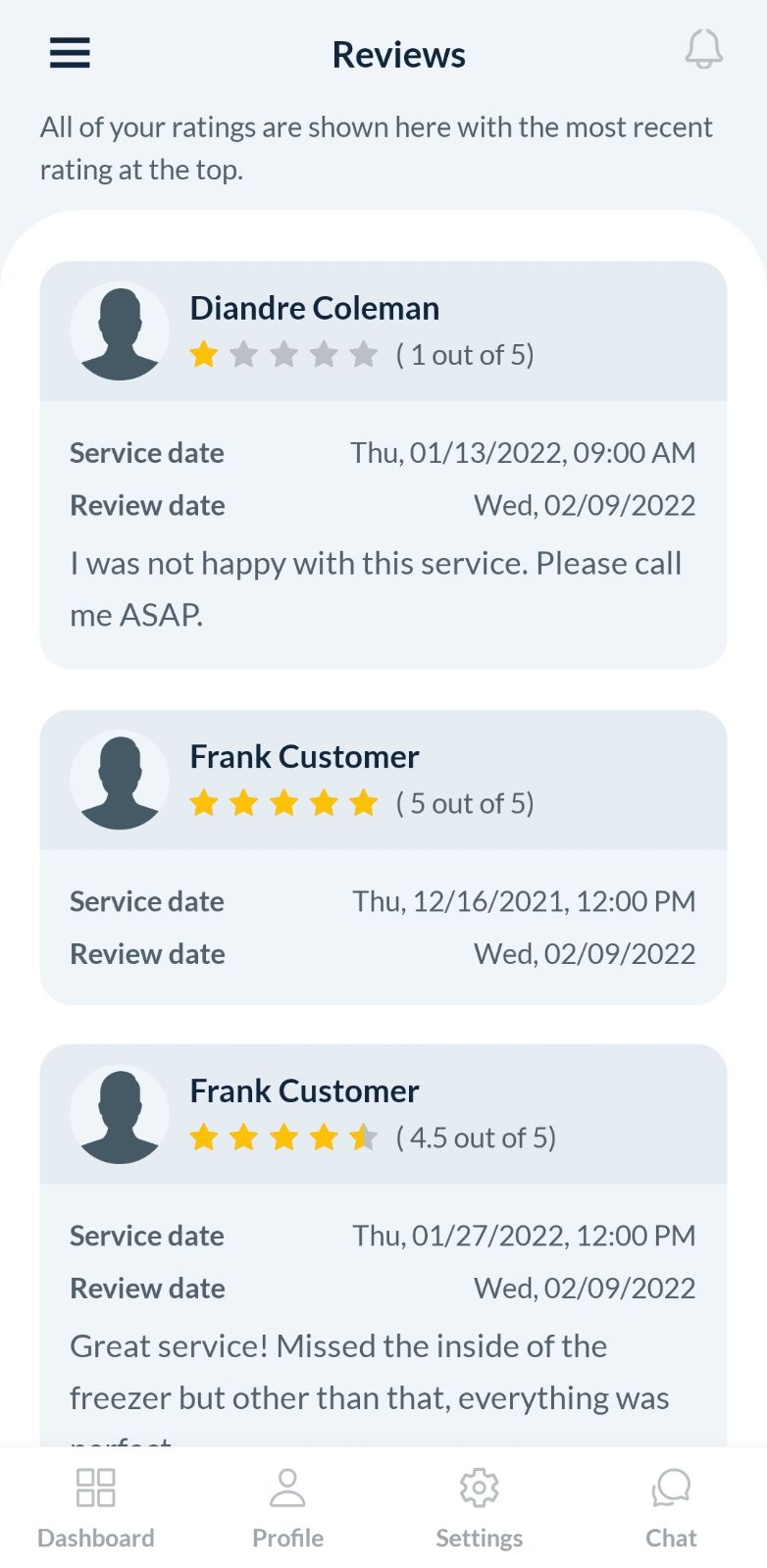Viewport: 767px width, 1568px height.
Task: Tap the Chat label in bottom navigation
Action: [671, 1538]
